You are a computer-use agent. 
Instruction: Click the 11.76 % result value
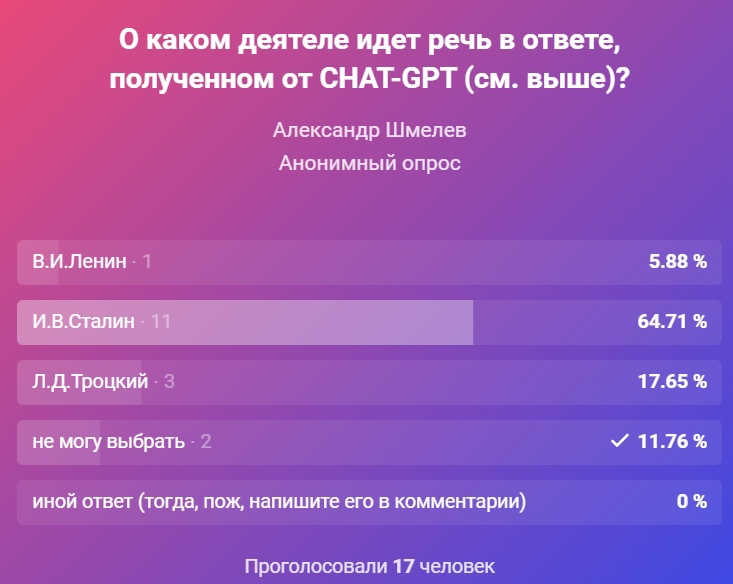(x=673, y=441)
